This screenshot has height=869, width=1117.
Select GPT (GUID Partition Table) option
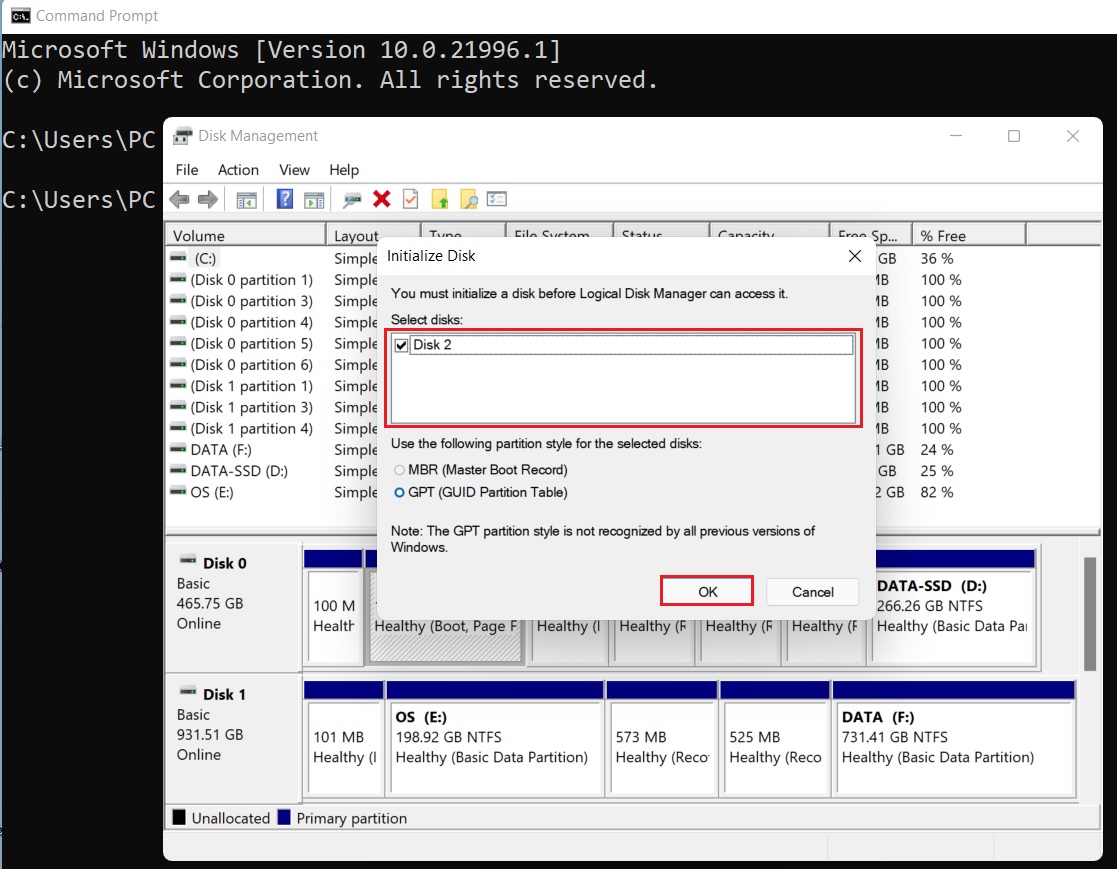401,492
